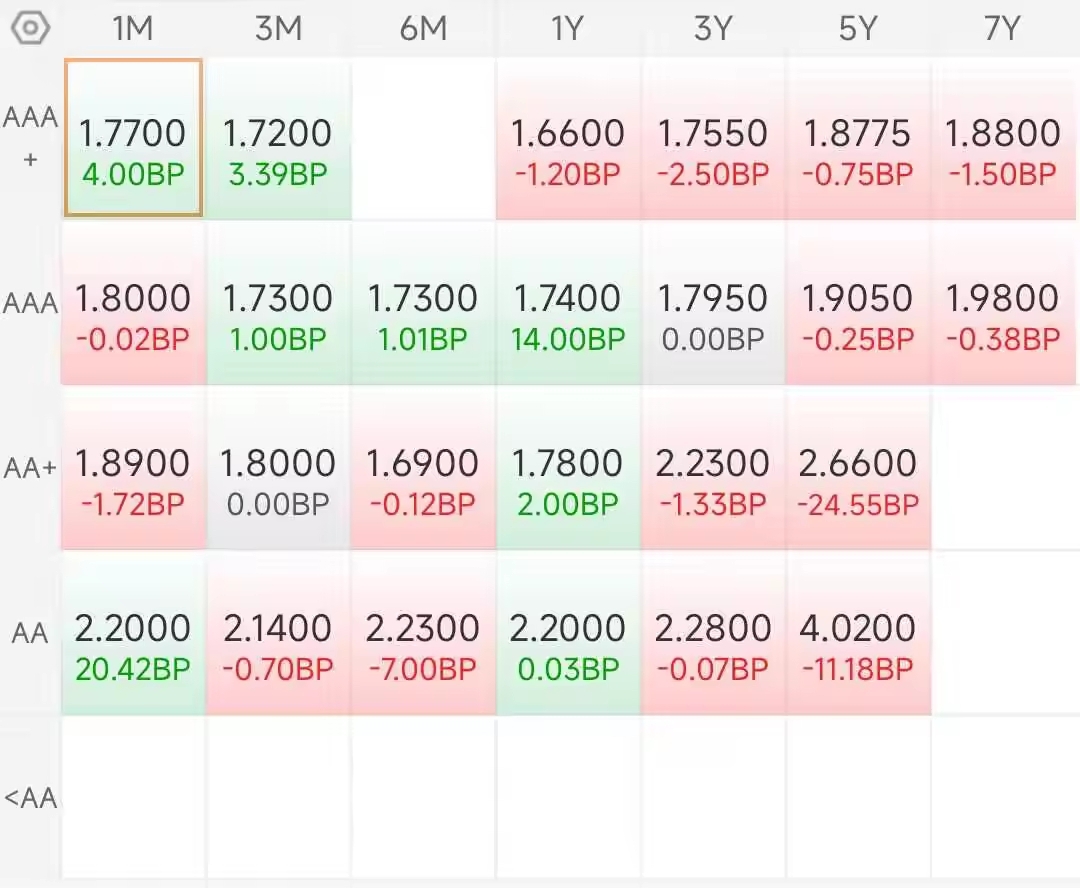Click AAA+ 7Y cell 1.8800
Screen dimensions: 1080x888
tap(1003, 138)
